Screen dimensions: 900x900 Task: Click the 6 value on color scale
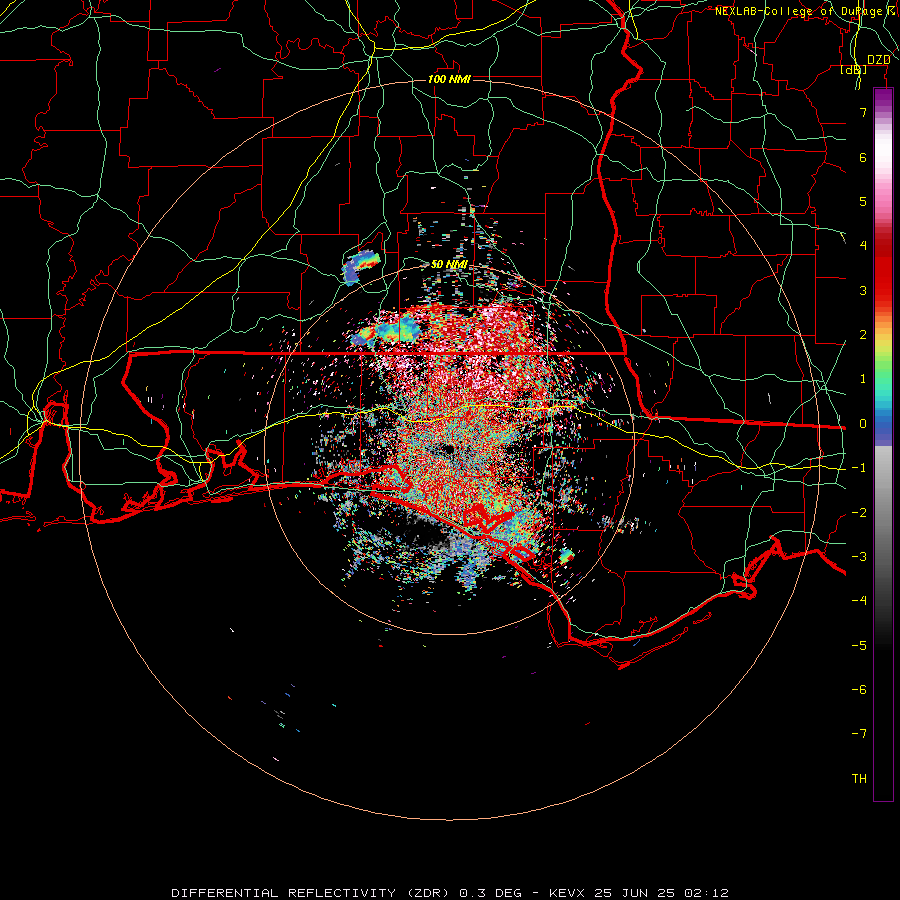863,157
